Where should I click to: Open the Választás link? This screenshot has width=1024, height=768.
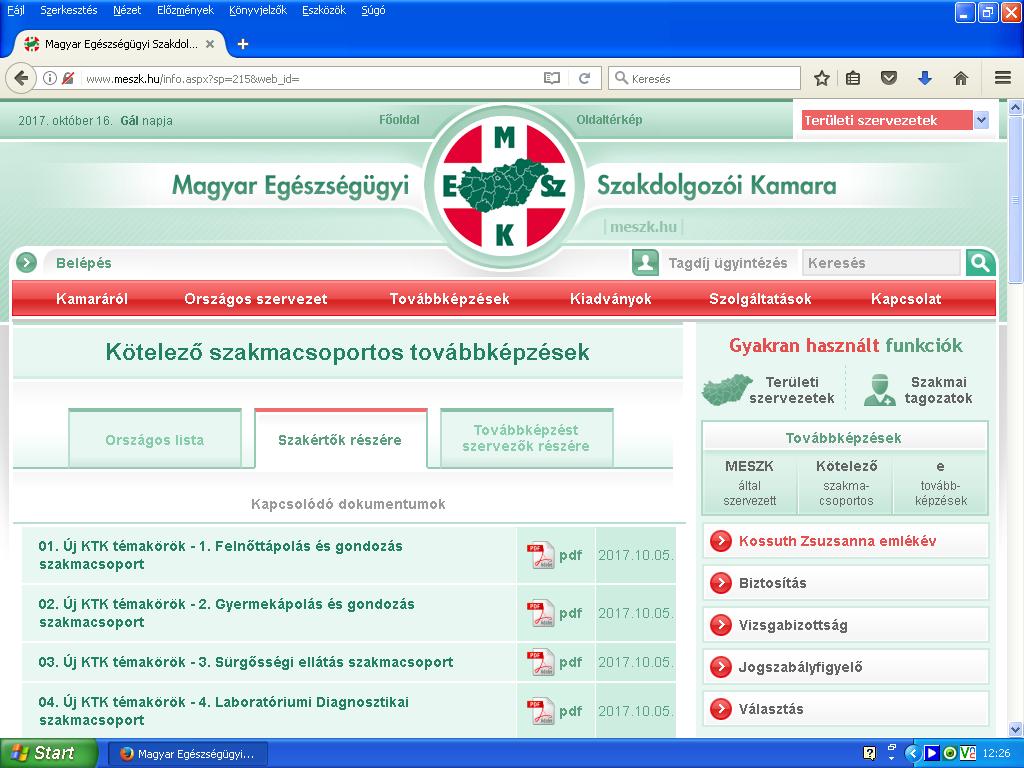click(771, 709)
